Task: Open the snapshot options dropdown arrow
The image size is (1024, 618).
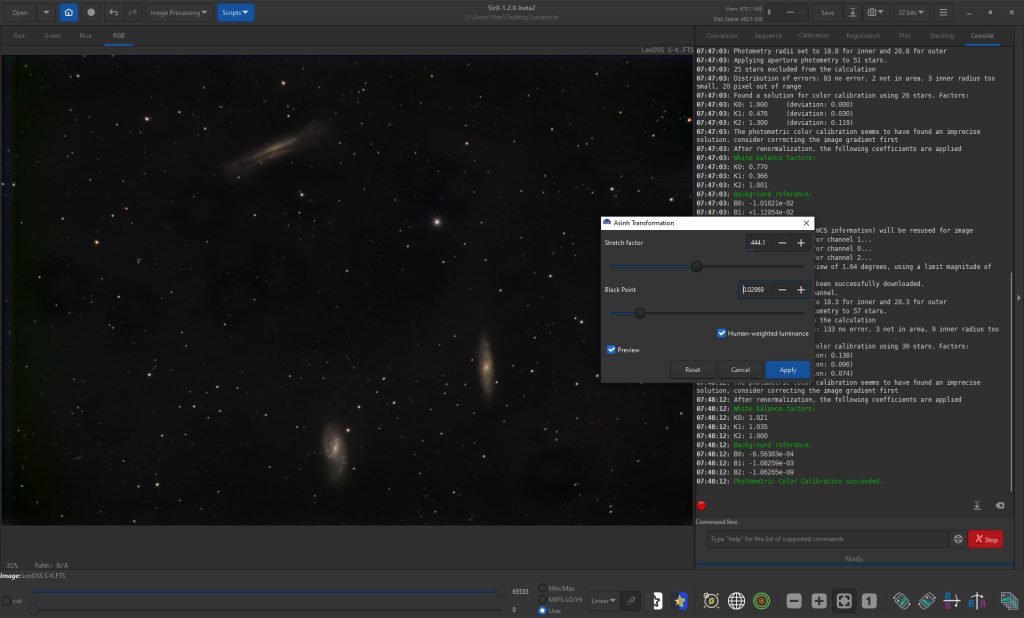Action: tap(881, 12)
